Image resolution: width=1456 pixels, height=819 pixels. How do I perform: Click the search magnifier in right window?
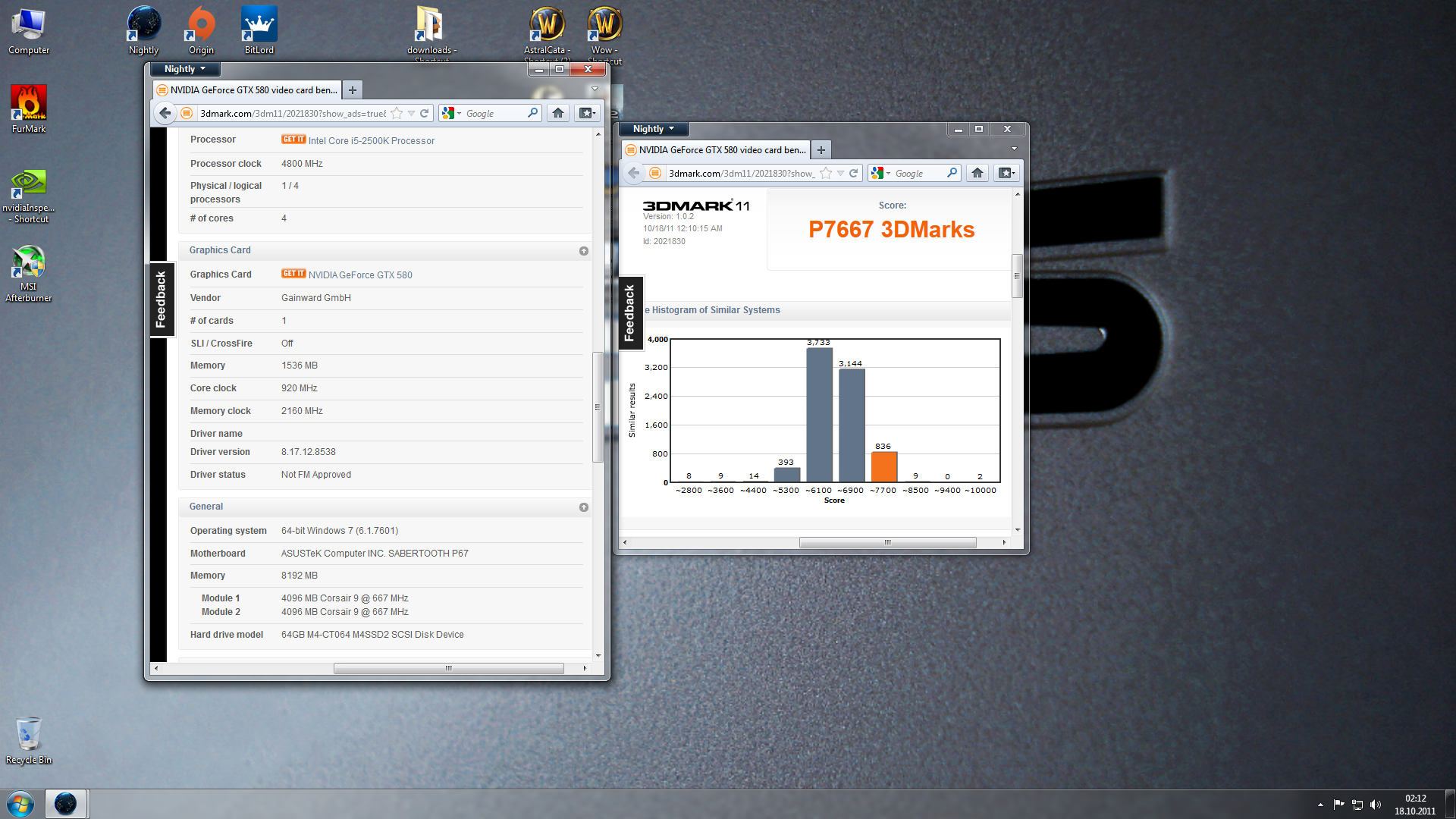click(952, 173)
